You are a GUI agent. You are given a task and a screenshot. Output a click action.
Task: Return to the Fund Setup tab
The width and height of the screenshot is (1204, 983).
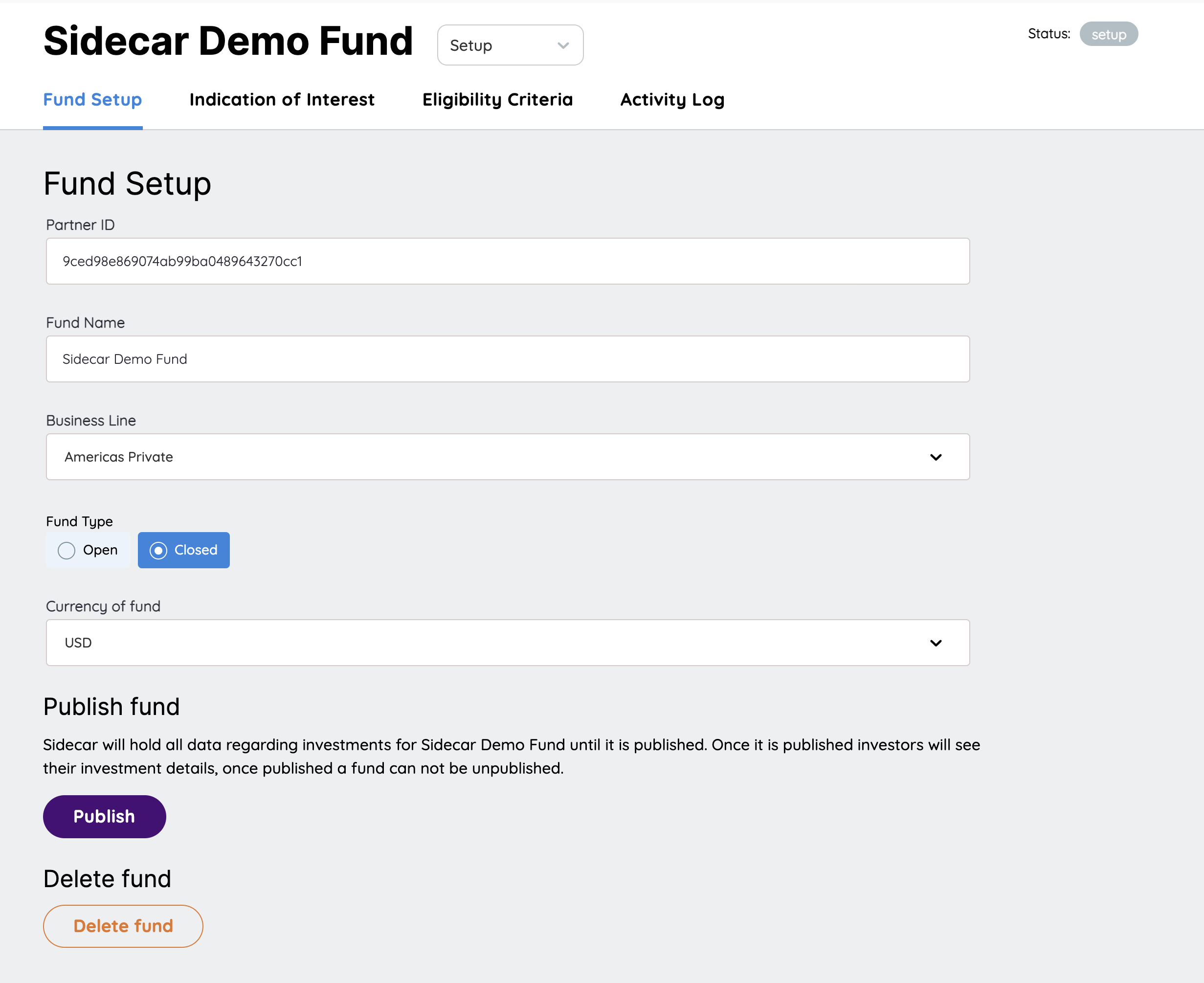(x=92, y=100)
